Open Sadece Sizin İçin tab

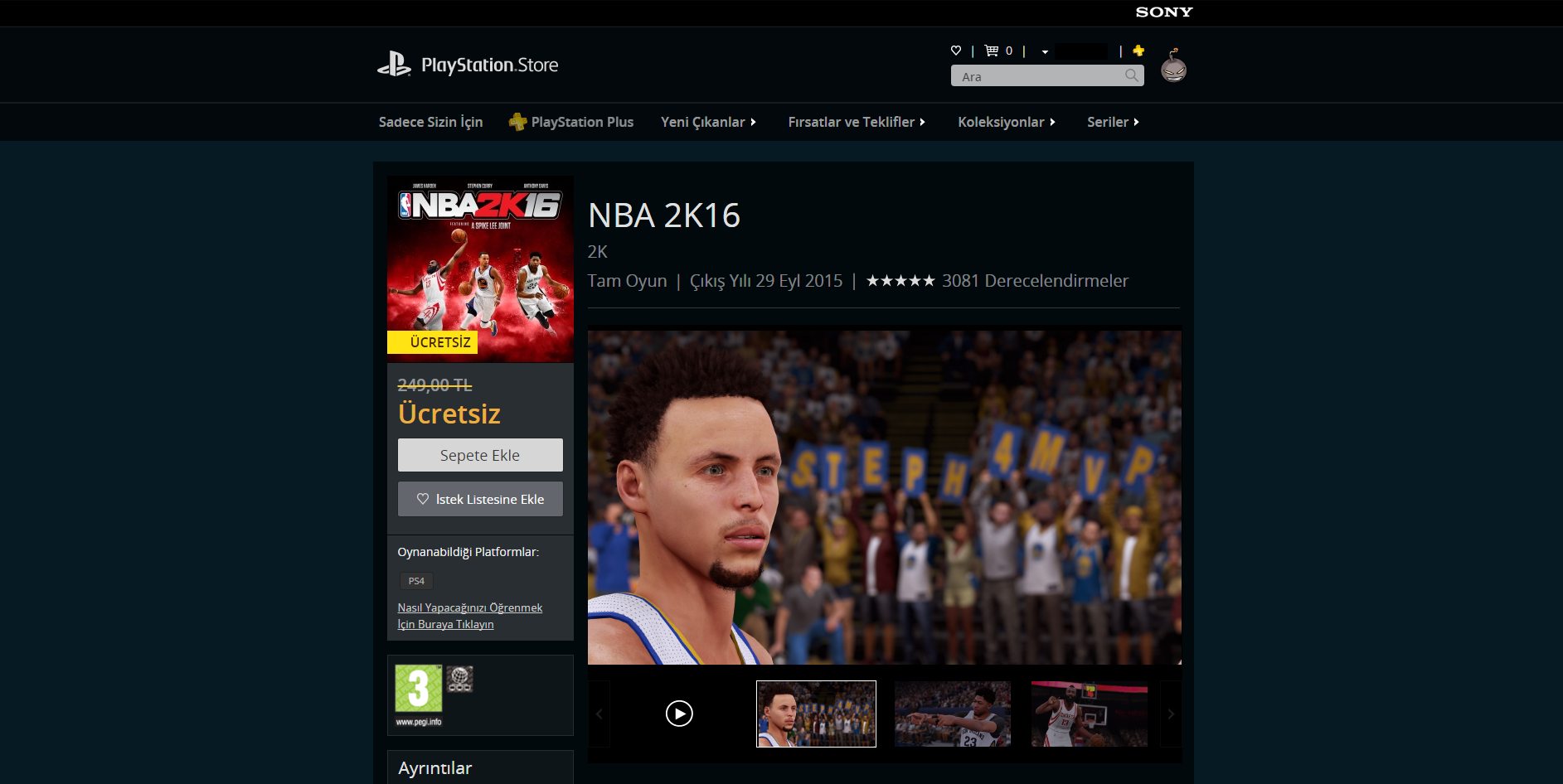(430, 122)
